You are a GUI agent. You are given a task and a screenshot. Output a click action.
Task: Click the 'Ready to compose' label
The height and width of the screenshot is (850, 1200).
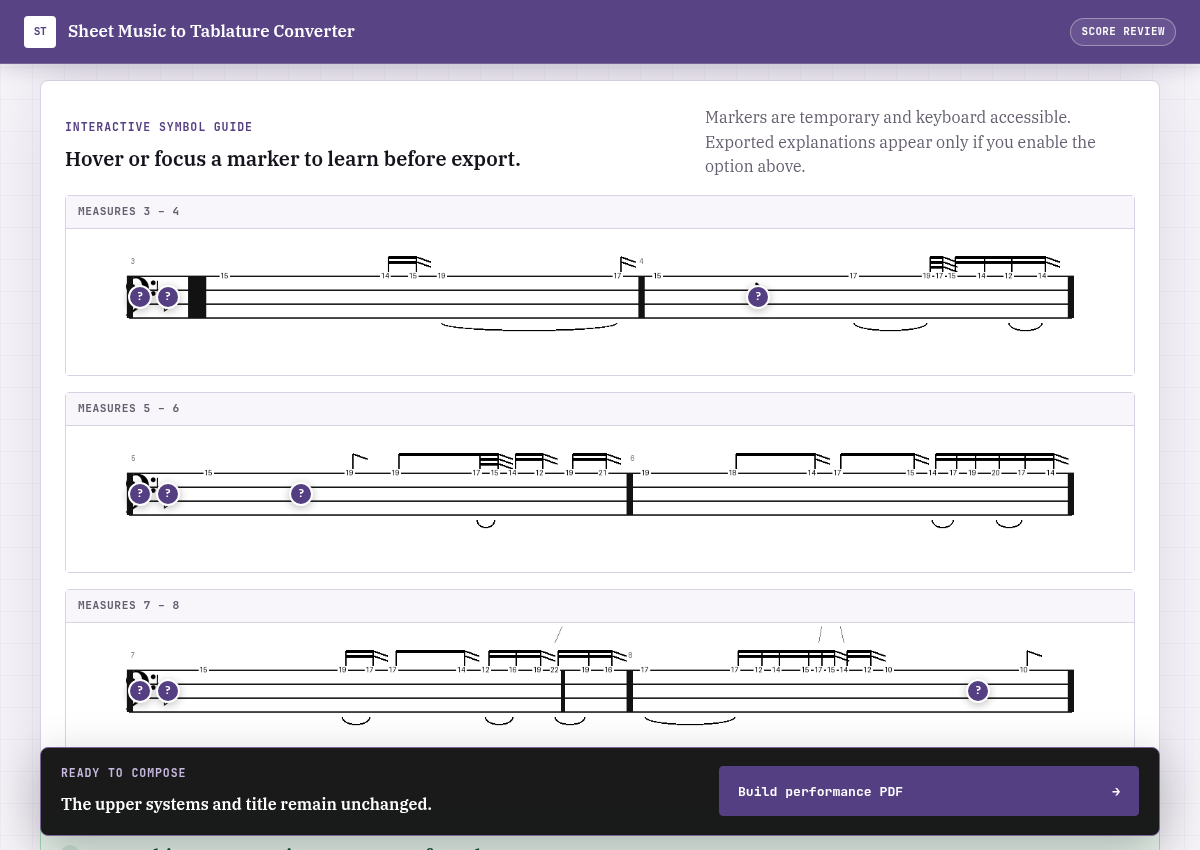coord(123,773)
